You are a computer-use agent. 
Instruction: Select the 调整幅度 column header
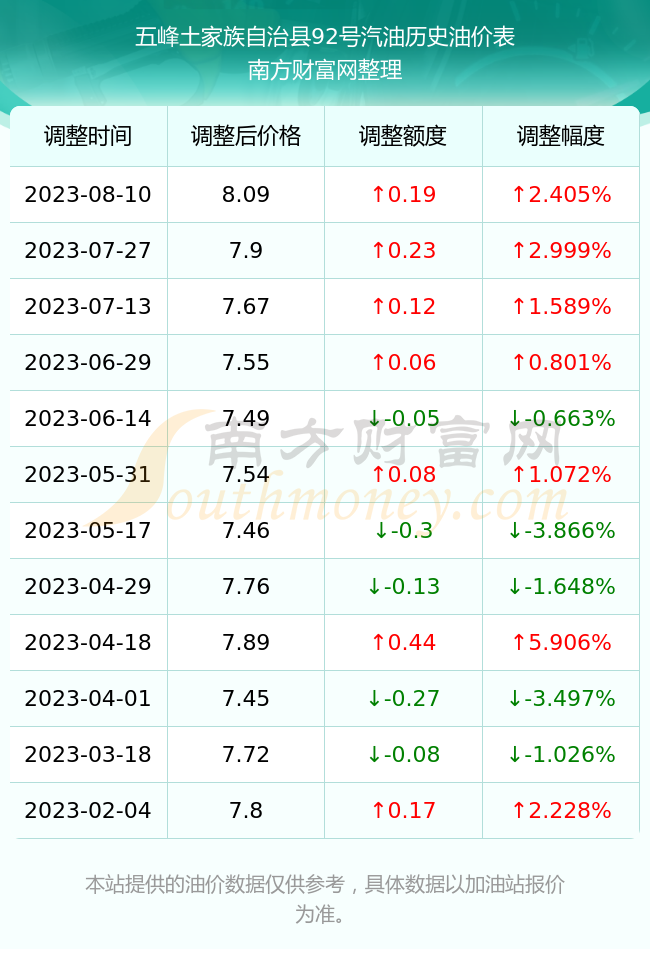[x=561, y=136]
